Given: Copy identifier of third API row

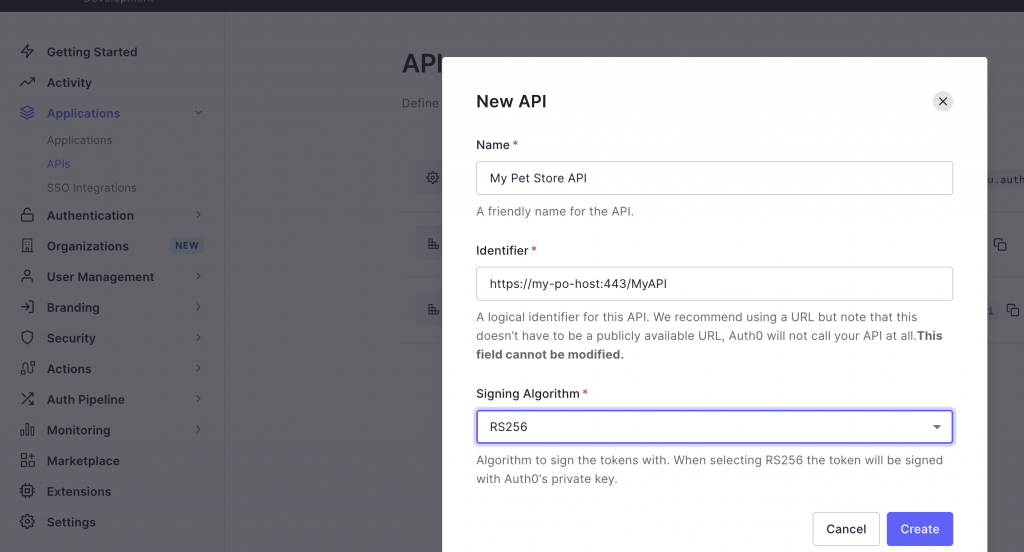Looking at the screenshot, I should (x=1012, y=310).
